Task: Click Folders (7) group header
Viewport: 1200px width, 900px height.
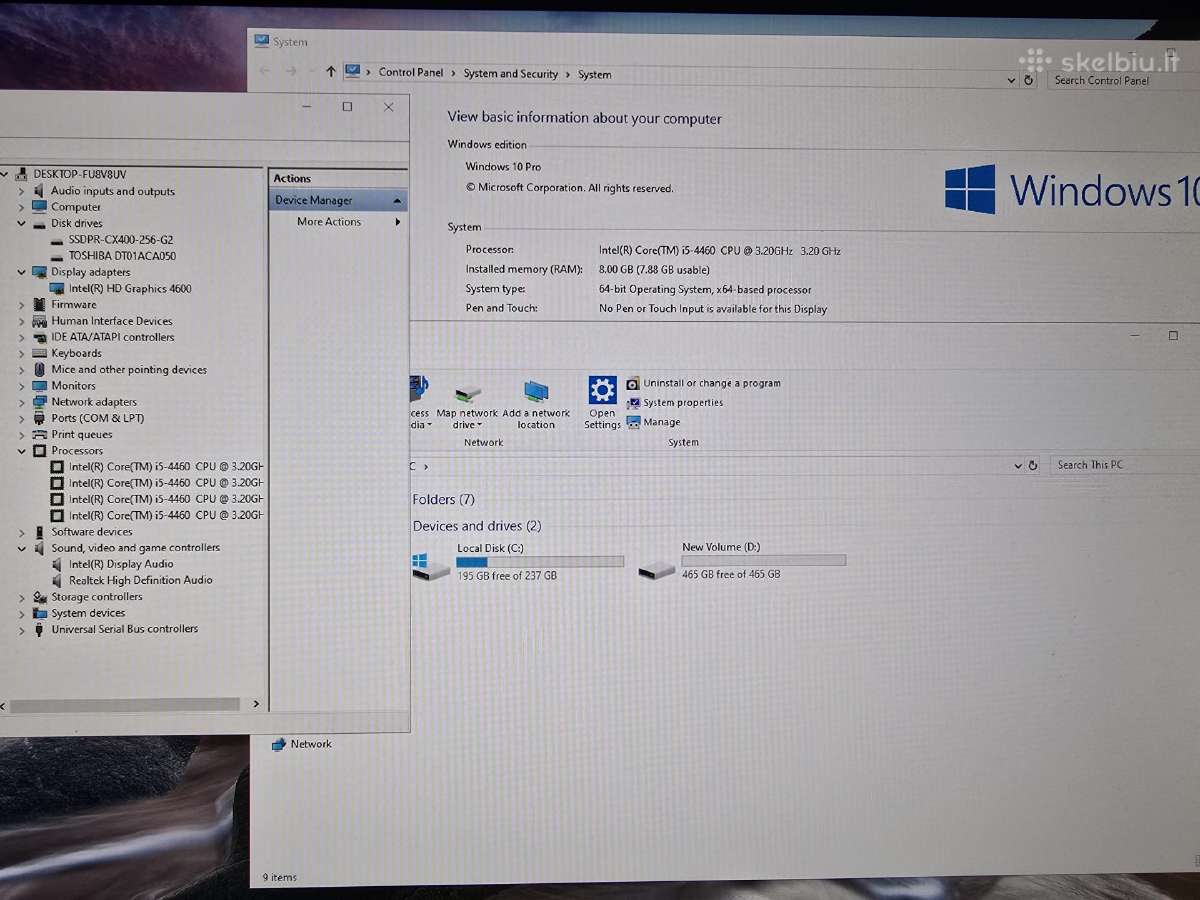Action: click(443, 499)
